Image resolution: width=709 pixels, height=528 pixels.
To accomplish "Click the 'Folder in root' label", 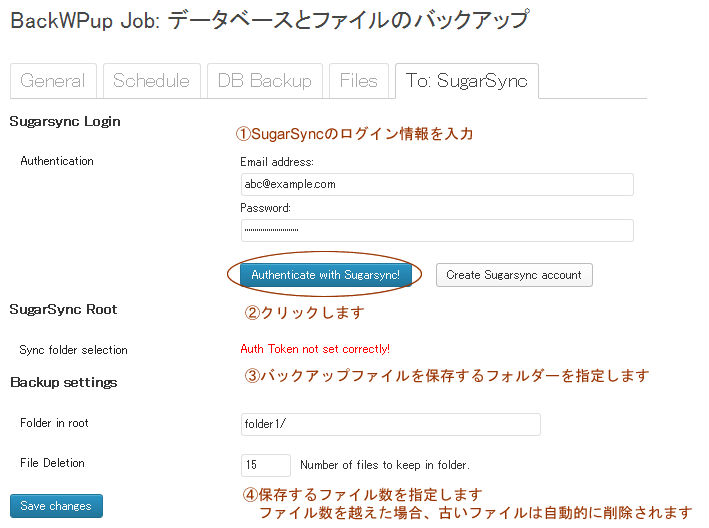I will click(x=54, y=423).
